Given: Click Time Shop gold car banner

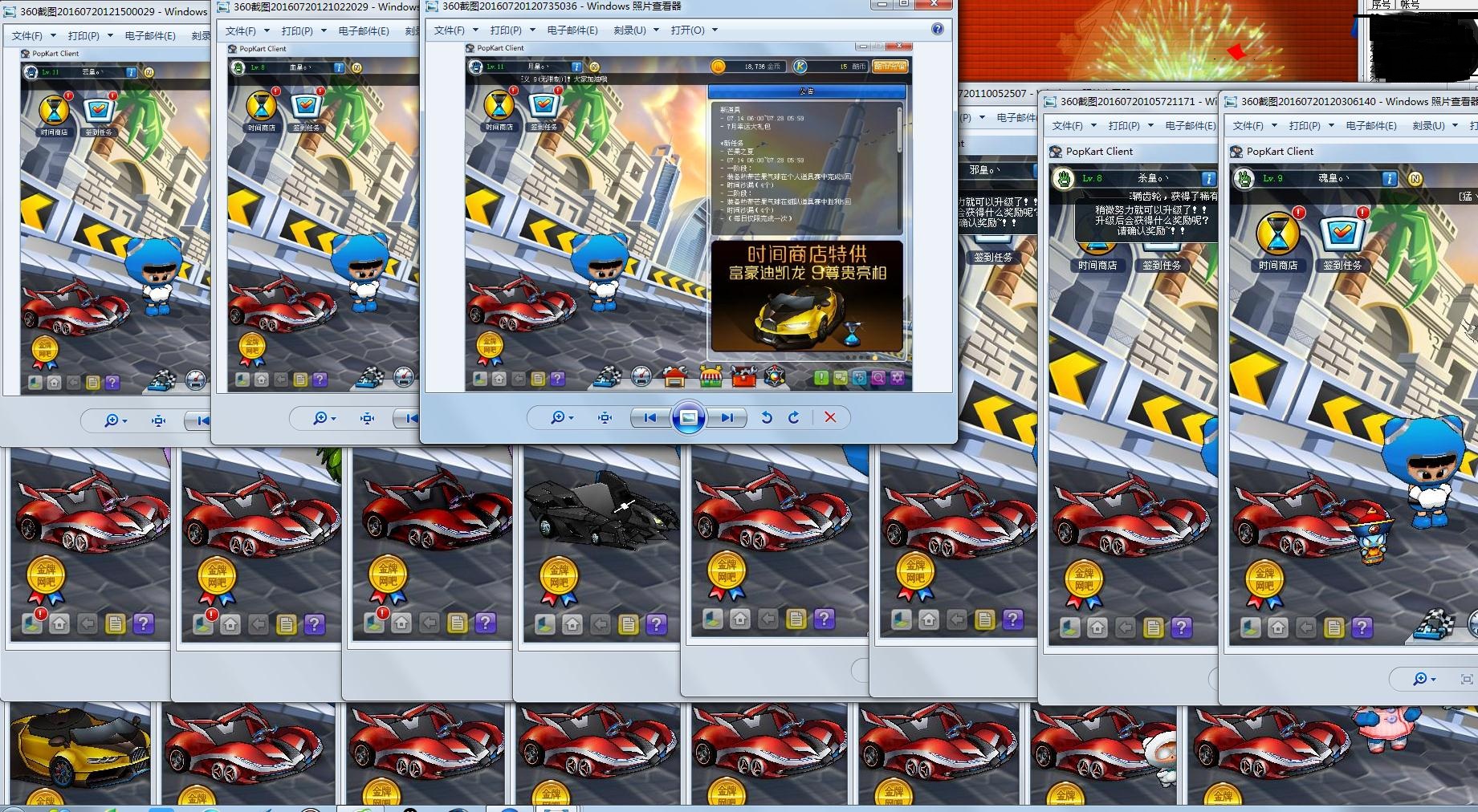Looking at the screenshot, I should [x=807, y=296].
